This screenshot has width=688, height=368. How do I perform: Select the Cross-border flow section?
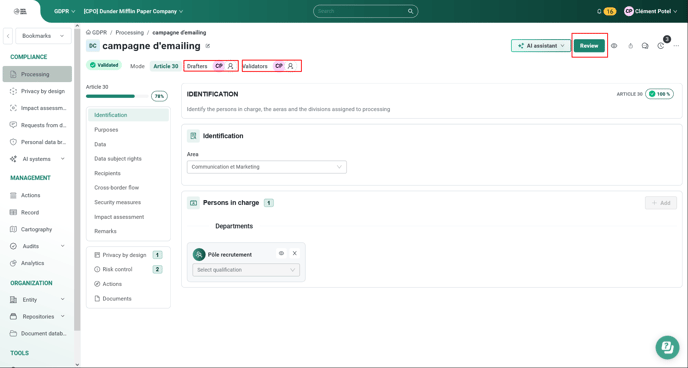pyautogui.click(x=128, y=188)
